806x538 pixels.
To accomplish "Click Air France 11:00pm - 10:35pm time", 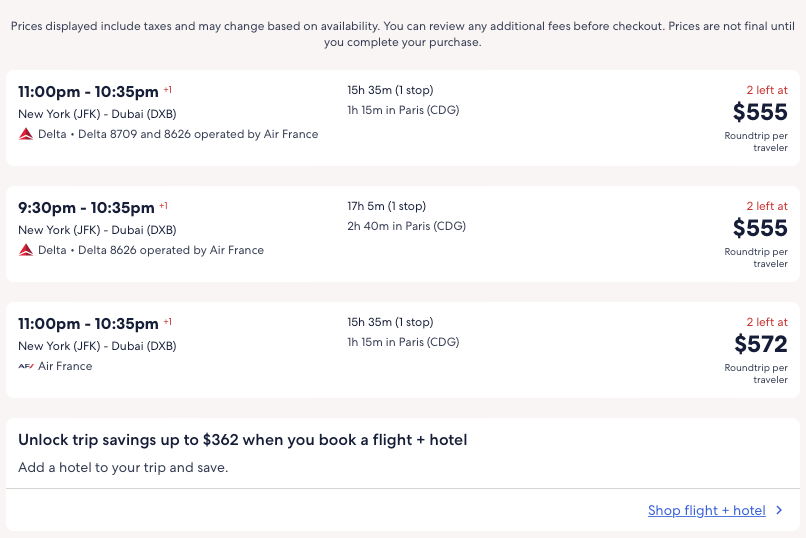I will 88,324.
